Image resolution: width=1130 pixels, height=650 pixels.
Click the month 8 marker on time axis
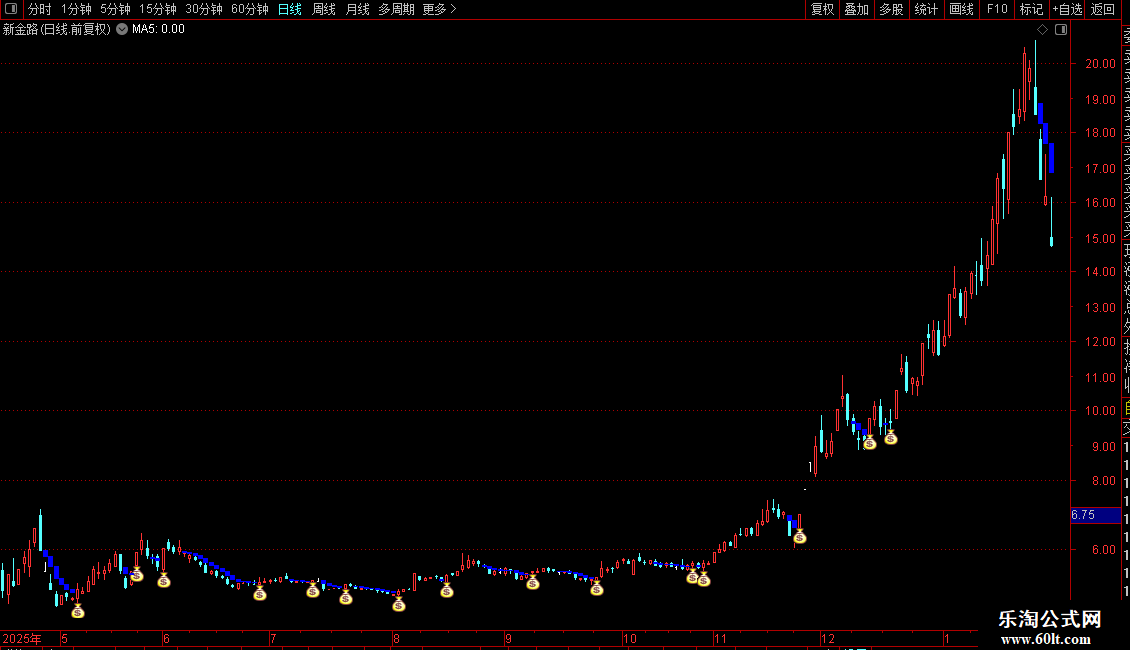pyautogui.click(x=396, y=638)
